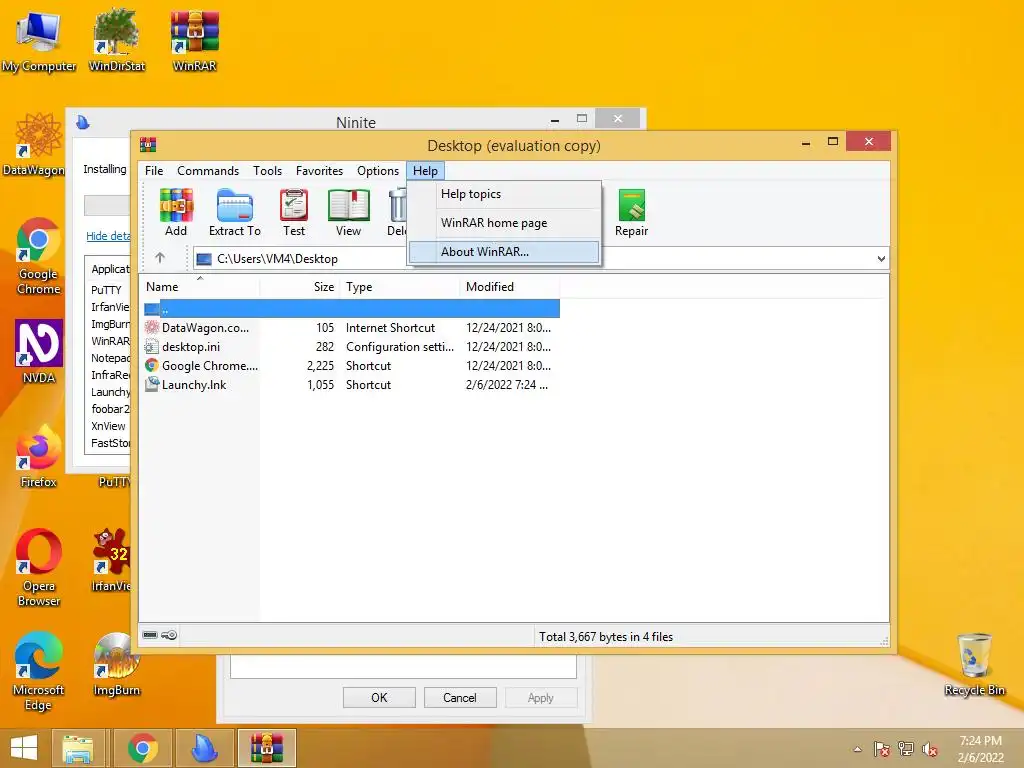Select the WinRAR desktop shortcut
This screenshot has width=1024, height=768.
click(x=194, y=40)
